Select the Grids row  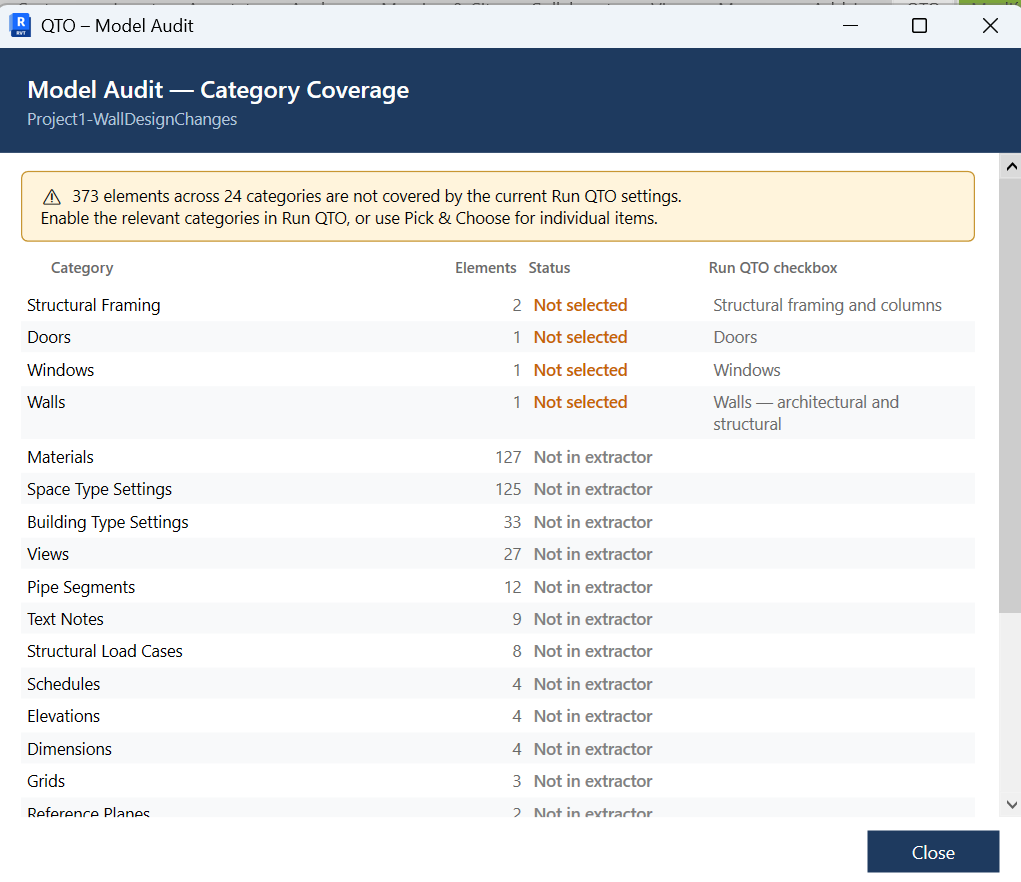tap(498, 781)
